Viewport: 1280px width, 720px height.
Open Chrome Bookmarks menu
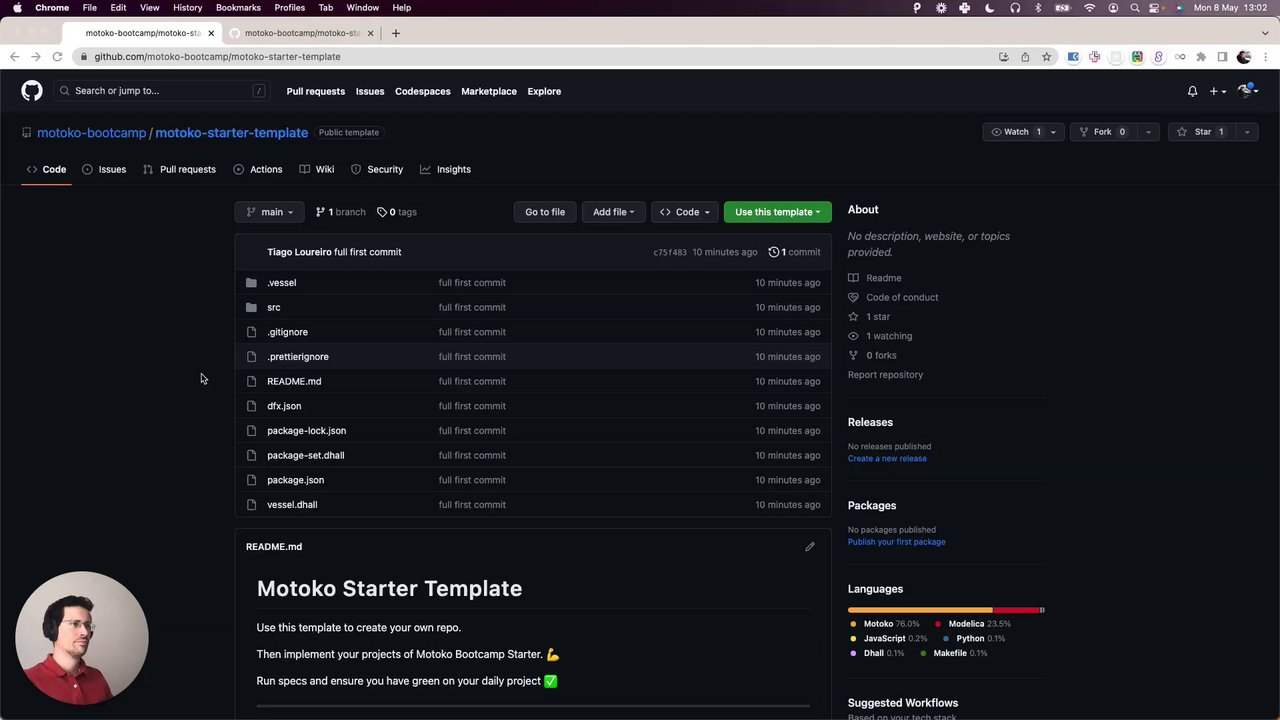click(238, 8)
